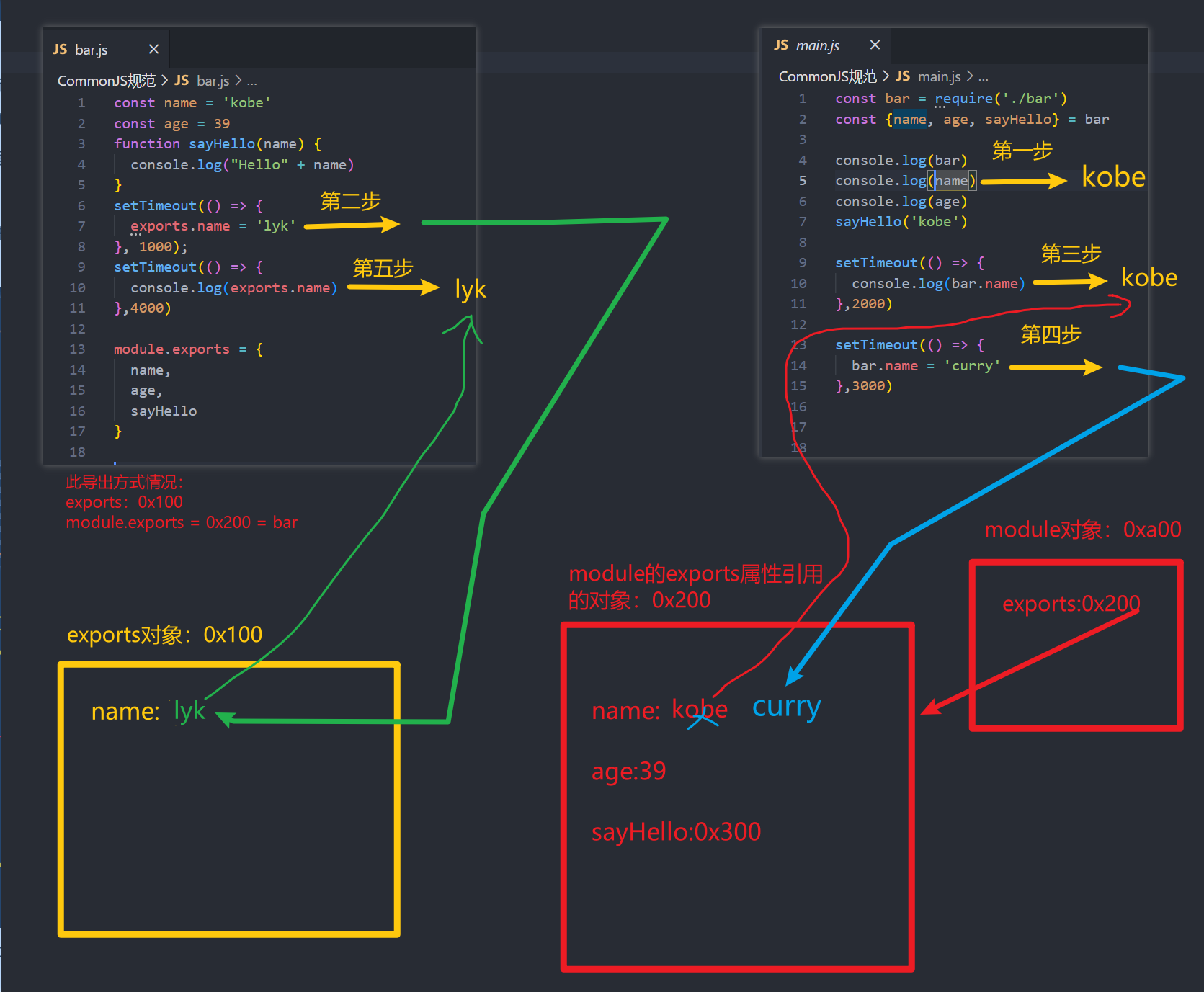Close the bar.js editor tab
Viewport: 1204px width, 992px height.
click(153, 50)
